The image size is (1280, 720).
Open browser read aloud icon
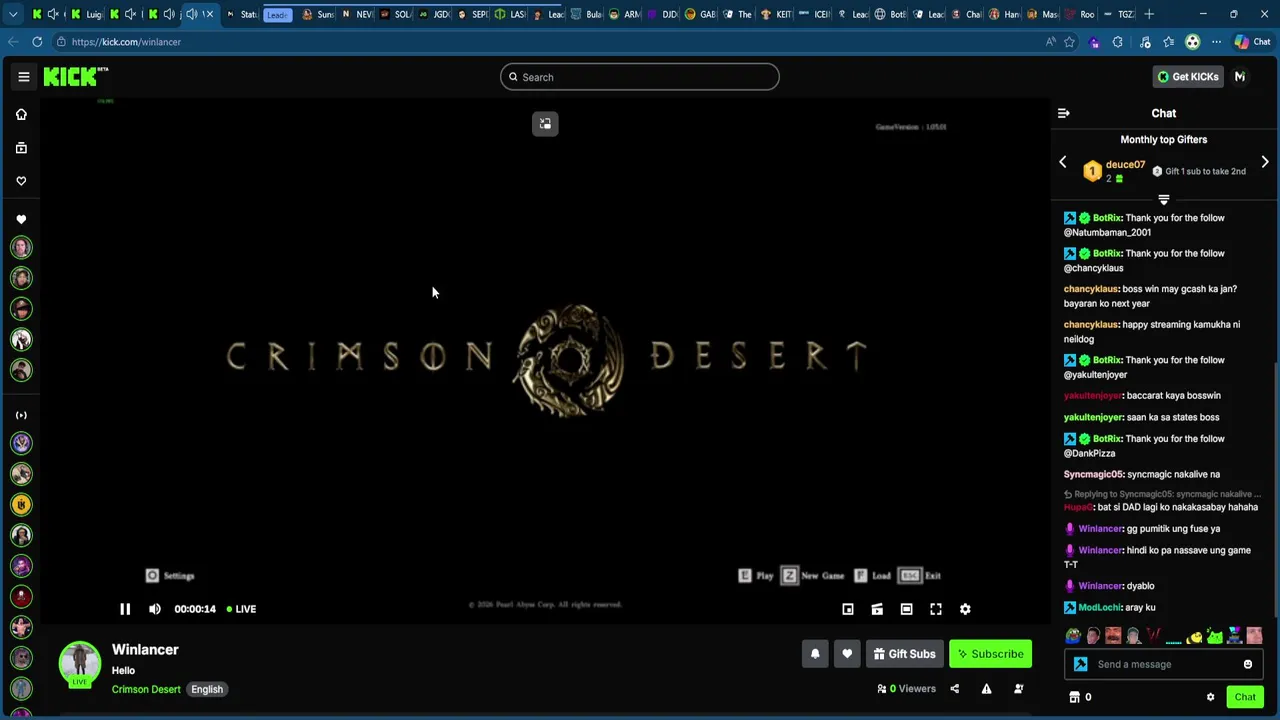pos(1050,42)
